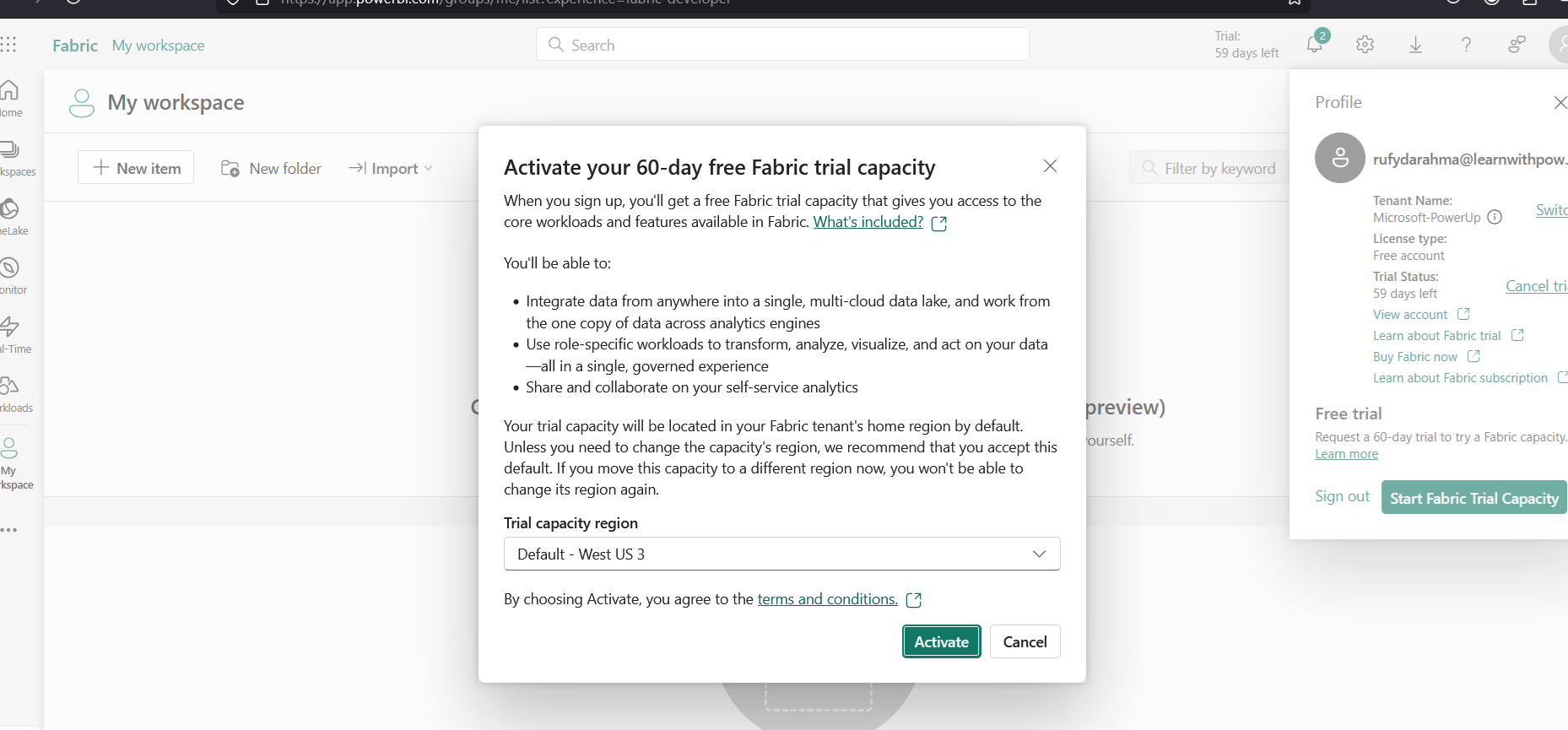The image size is (1568, 730).
Task: Click the Sign out link
Action: pyautogui.click(x=1342, y=496)
